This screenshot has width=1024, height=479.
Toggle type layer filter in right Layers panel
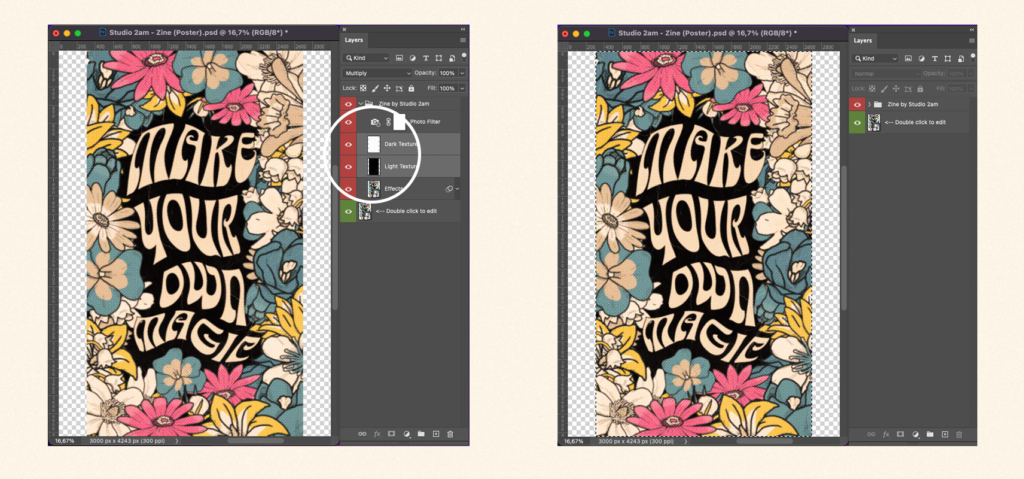935,58
